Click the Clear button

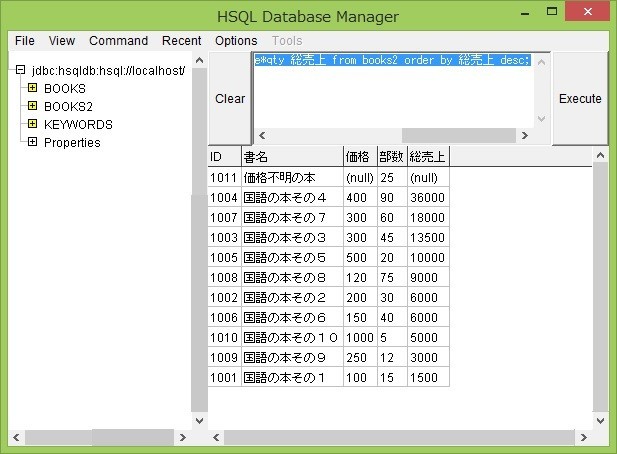point(230,98)
